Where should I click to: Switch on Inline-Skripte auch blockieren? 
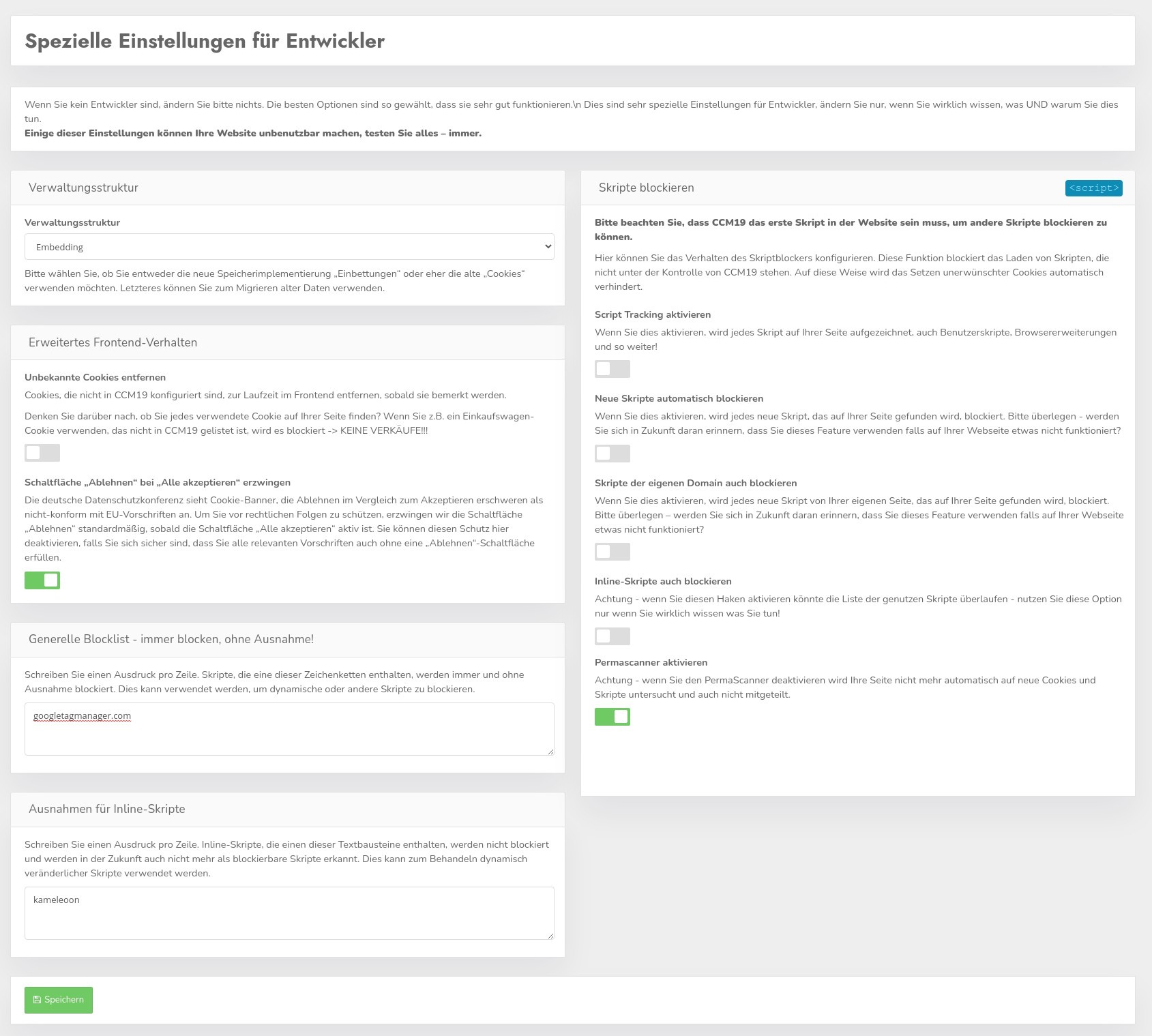coord(612,636)
